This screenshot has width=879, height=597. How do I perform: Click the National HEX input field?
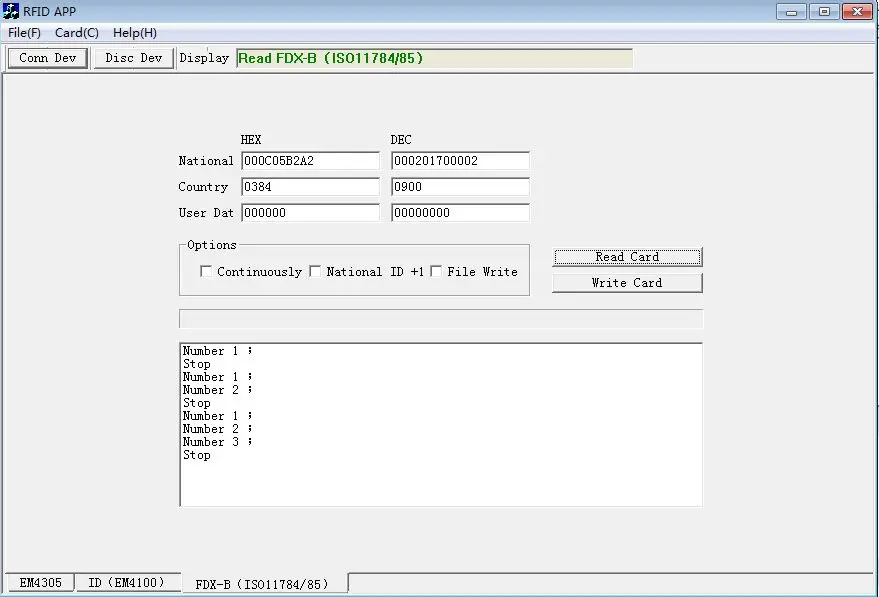[x=311, y=161]
